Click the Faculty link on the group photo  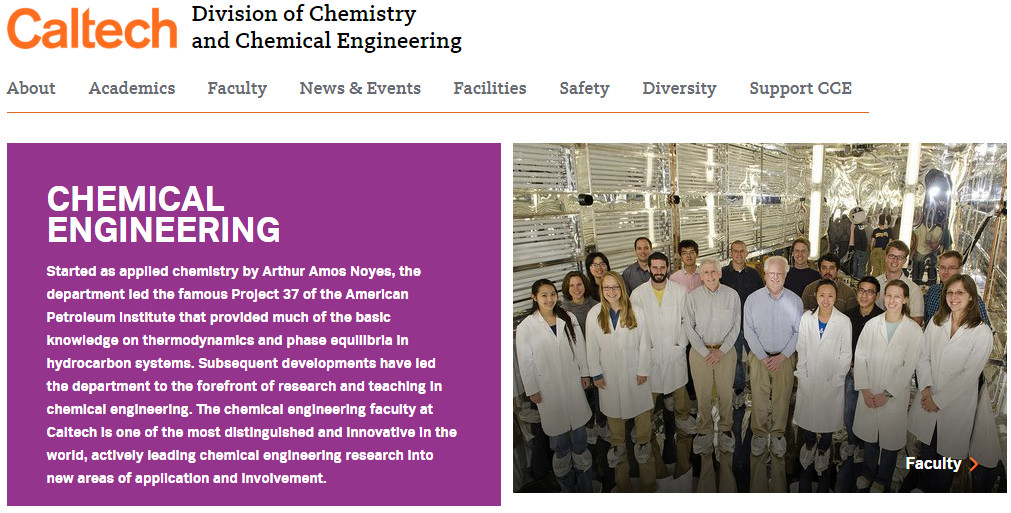click(x=932, y=464)
